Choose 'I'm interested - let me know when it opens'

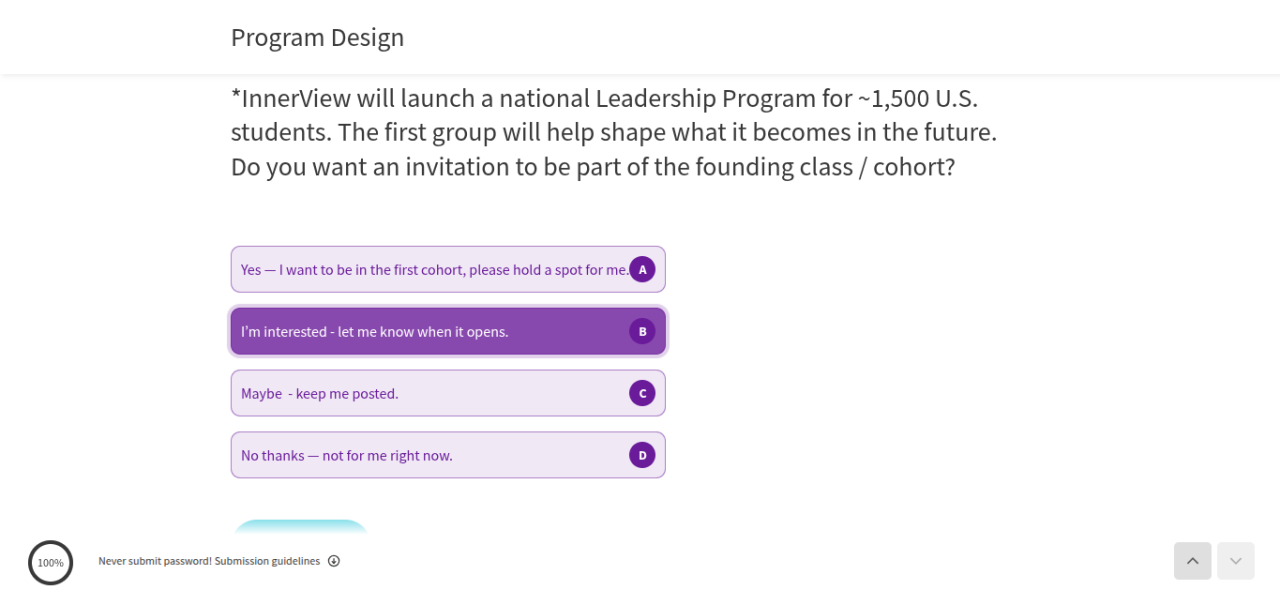tap(375, 332)
